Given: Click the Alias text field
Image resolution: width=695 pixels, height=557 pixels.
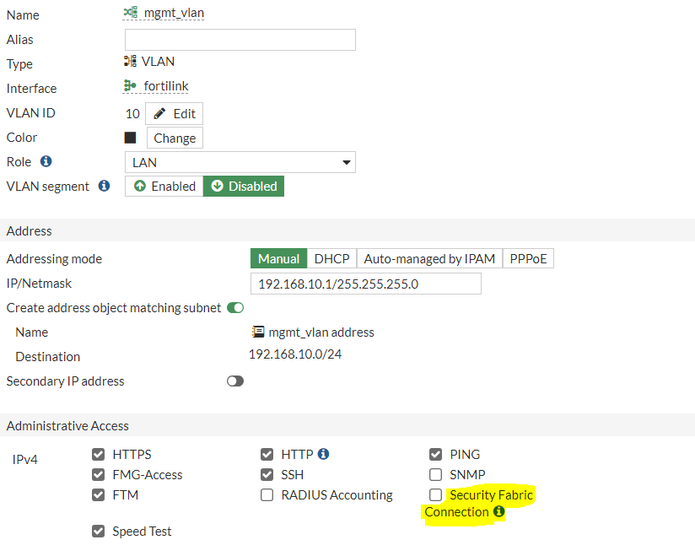Looking at the screenshot, I should point(240,40).
